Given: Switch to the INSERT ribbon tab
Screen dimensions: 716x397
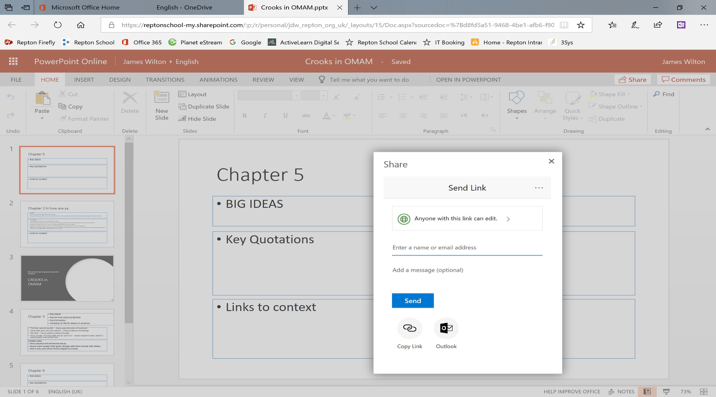Looking at the screenshot, I should tap(84, 79).
